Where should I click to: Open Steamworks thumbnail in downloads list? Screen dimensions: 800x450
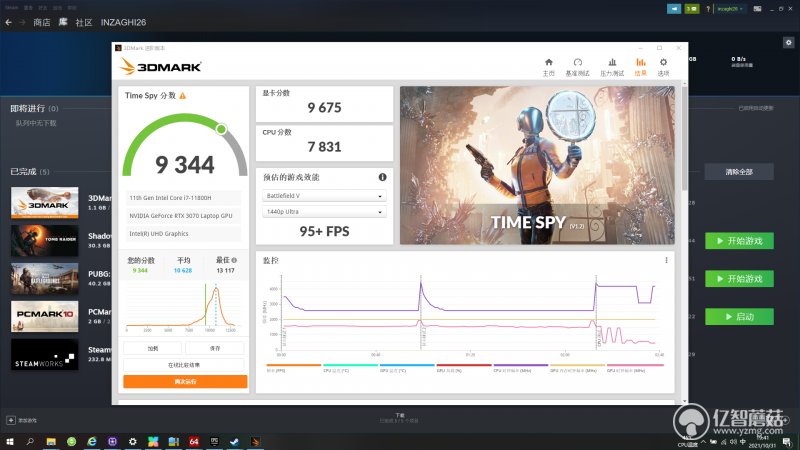click(x=45, y=355)
